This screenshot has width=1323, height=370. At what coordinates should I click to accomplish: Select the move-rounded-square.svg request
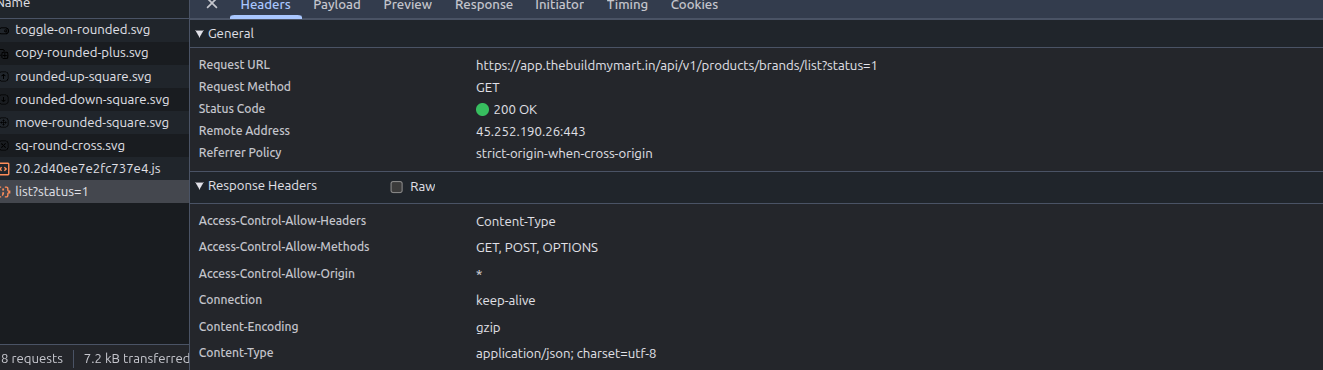pyautogui.click(x=94, y=122)
